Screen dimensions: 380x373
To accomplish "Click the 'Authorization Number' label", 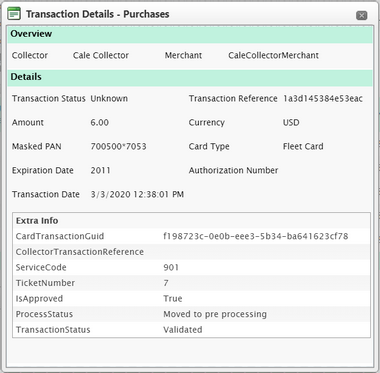I will point(233,171).
